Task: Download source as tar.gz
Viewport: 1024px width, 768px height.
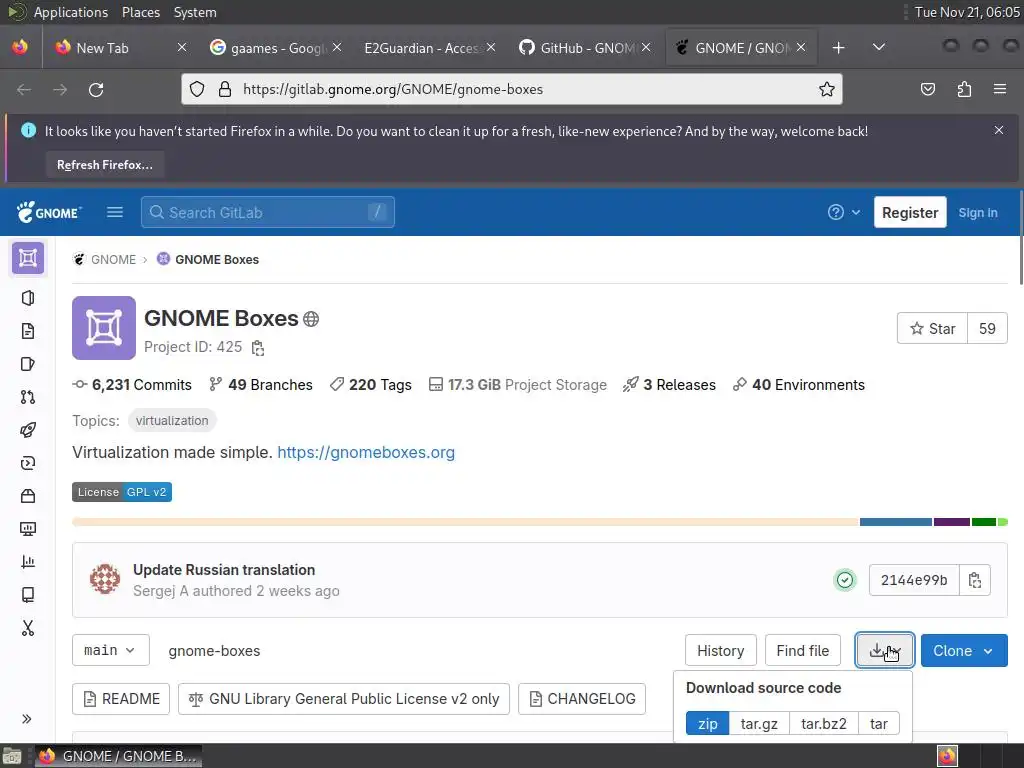Action: 759,724
